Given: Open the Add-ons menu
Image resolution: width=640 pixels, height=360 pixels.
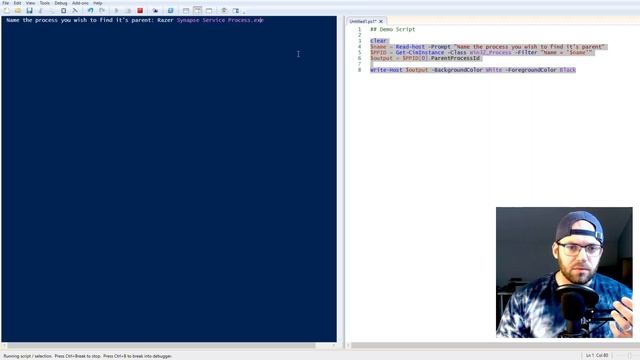Looking at the screenshot, I should [80, 3].
